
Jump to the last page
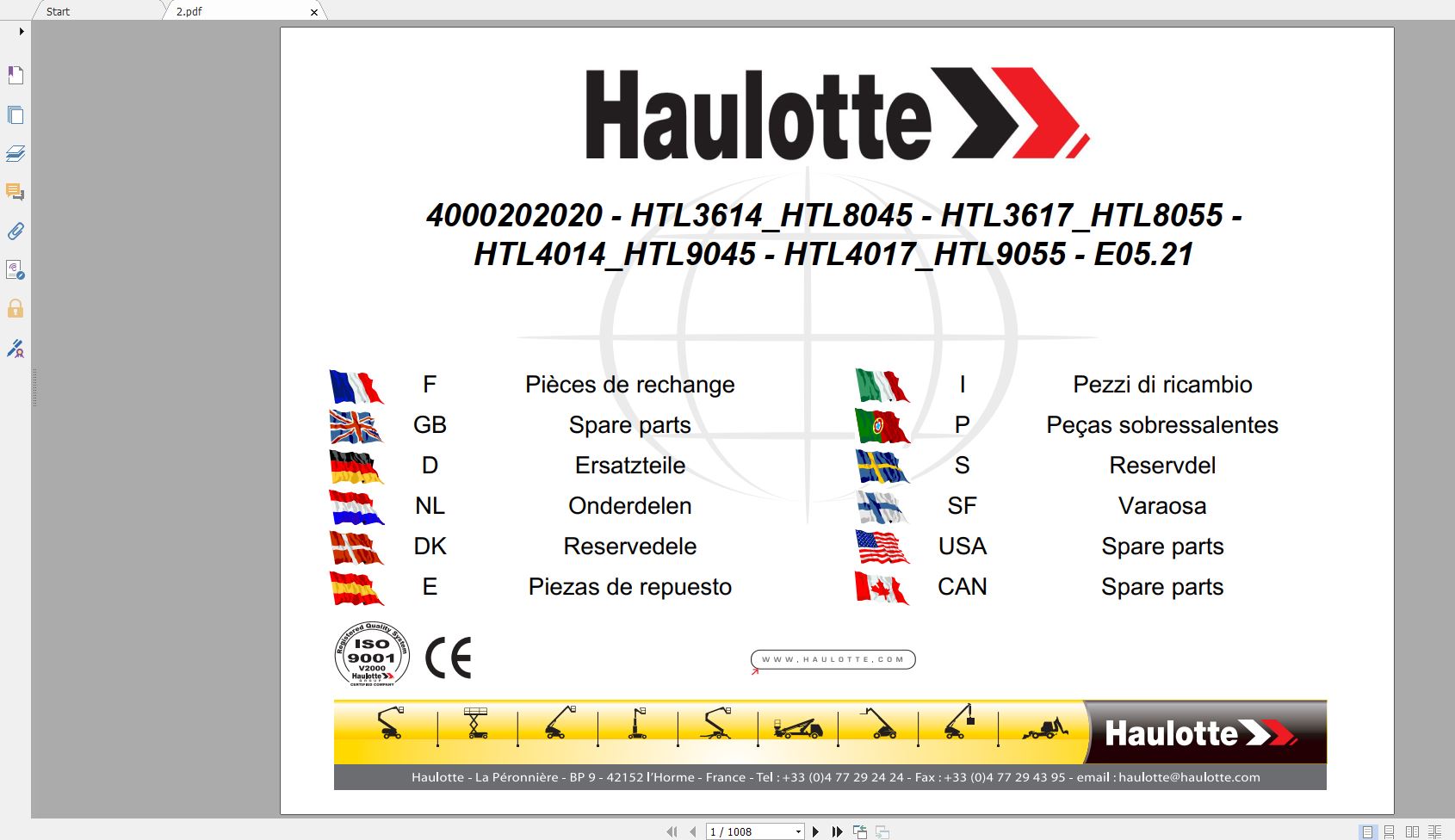pos(837,831)
